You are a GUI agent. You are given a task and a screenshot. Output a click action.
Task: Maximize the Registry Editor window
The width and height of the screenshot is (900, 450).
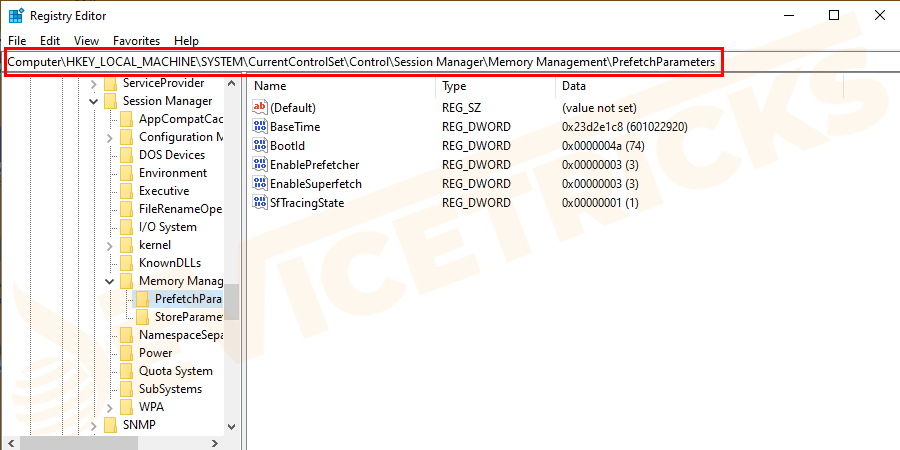834,15
